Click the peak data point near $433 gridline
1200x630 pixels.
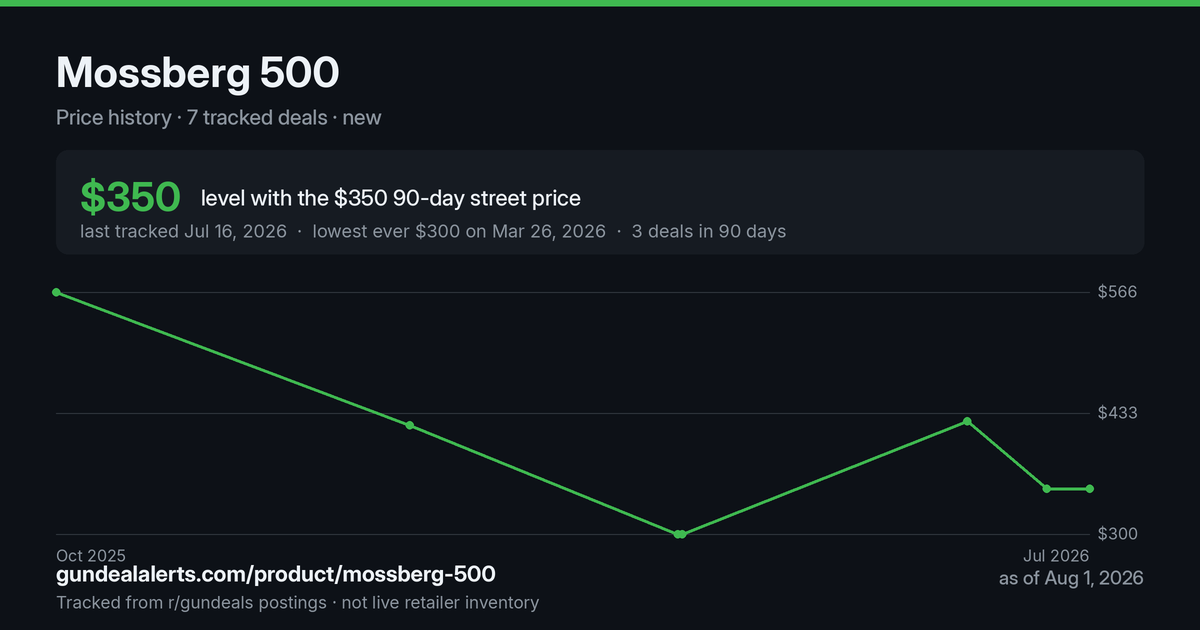click(x=967, y=421)
